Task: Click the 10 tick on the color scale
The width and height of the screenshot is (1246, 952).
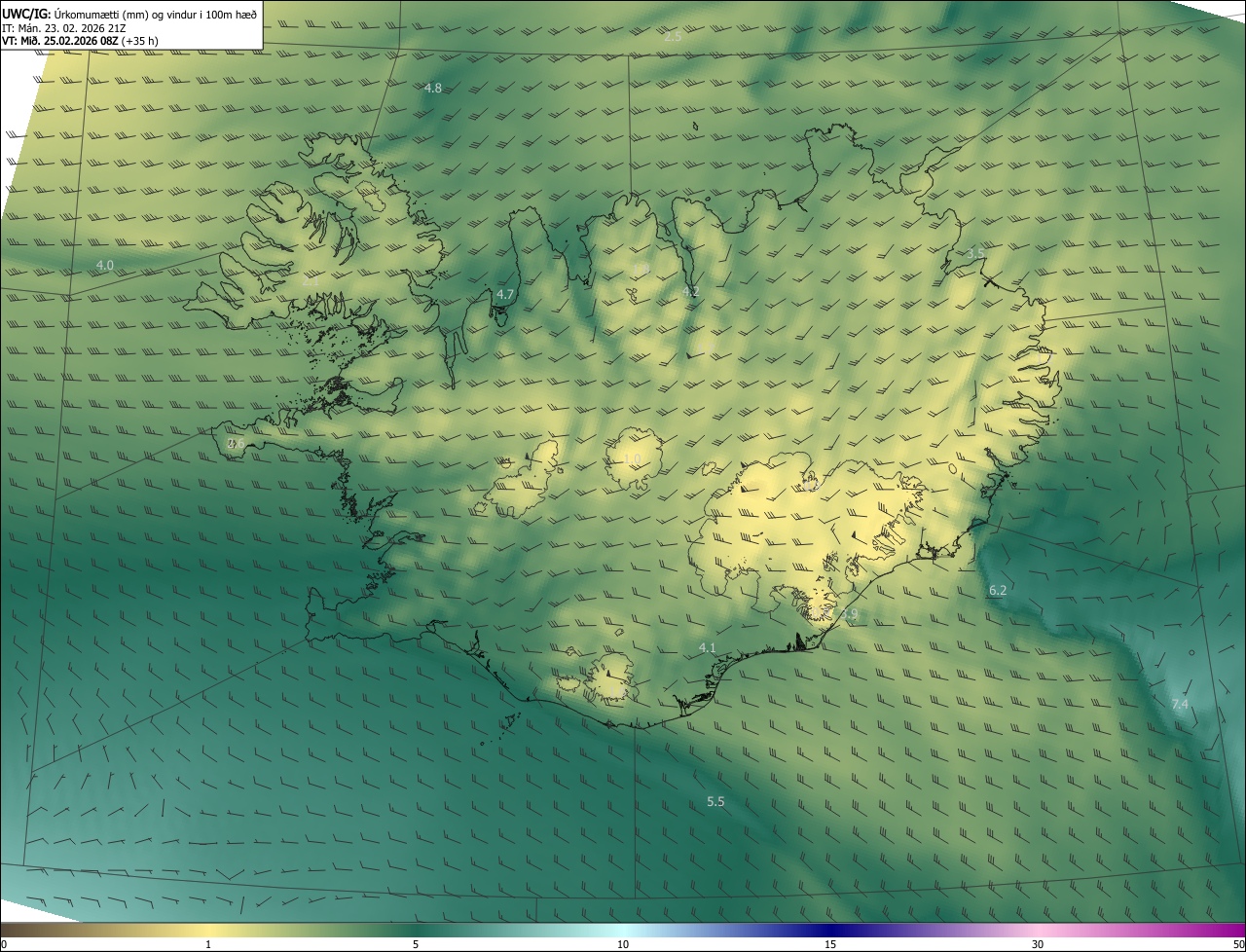Action: pos(623,945)
